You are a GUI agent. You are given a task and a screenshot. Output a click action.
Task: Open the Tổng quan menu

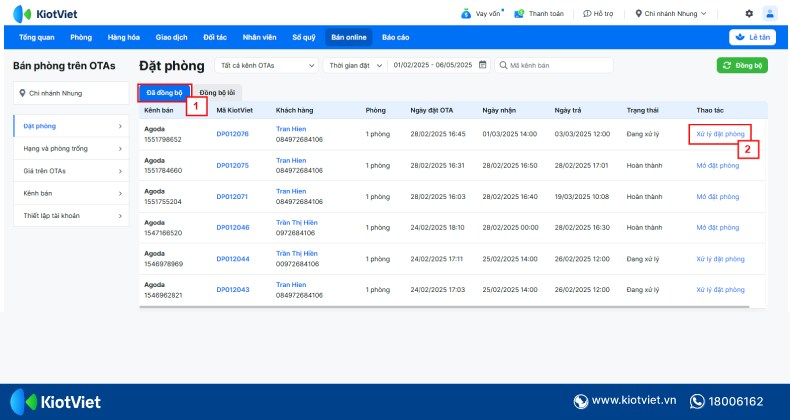pyautogui.click(x=37, y=37)
